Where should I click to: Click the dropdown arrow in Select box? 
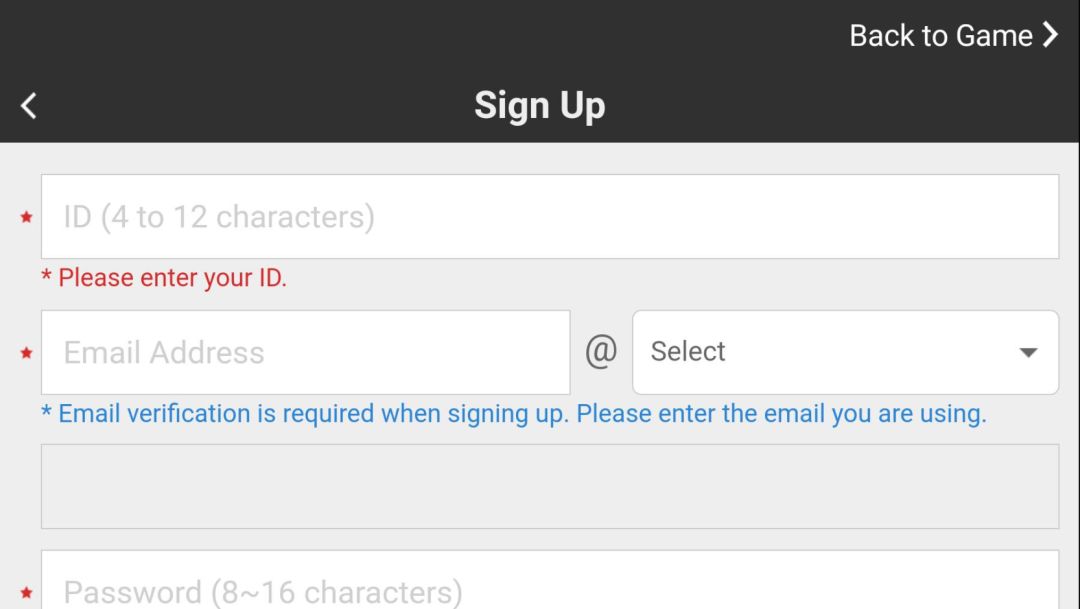(1027, 353)
